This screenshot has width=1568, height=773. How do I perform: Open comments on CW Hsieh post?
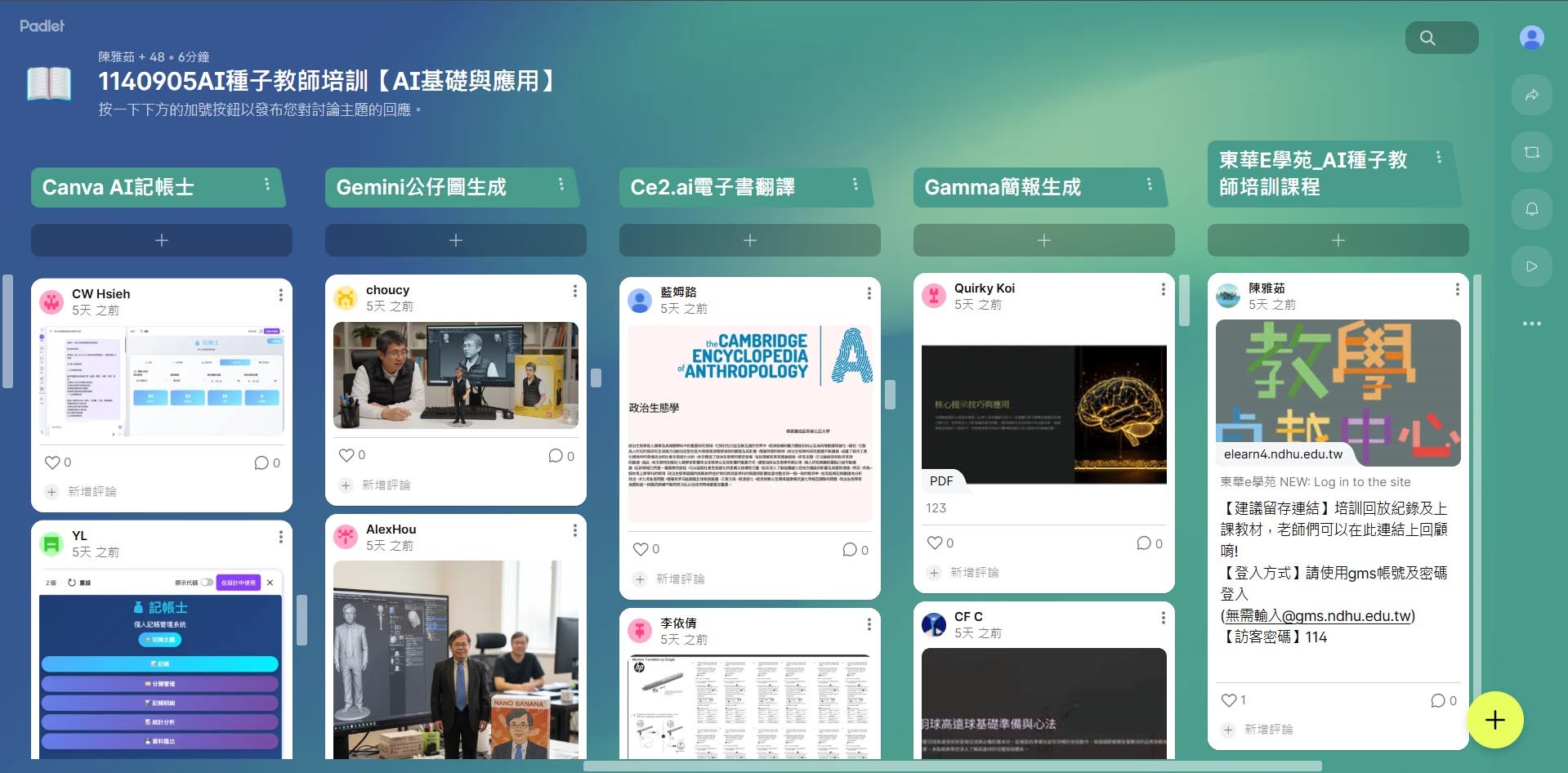pyautogui.click(x=261, y=463)
